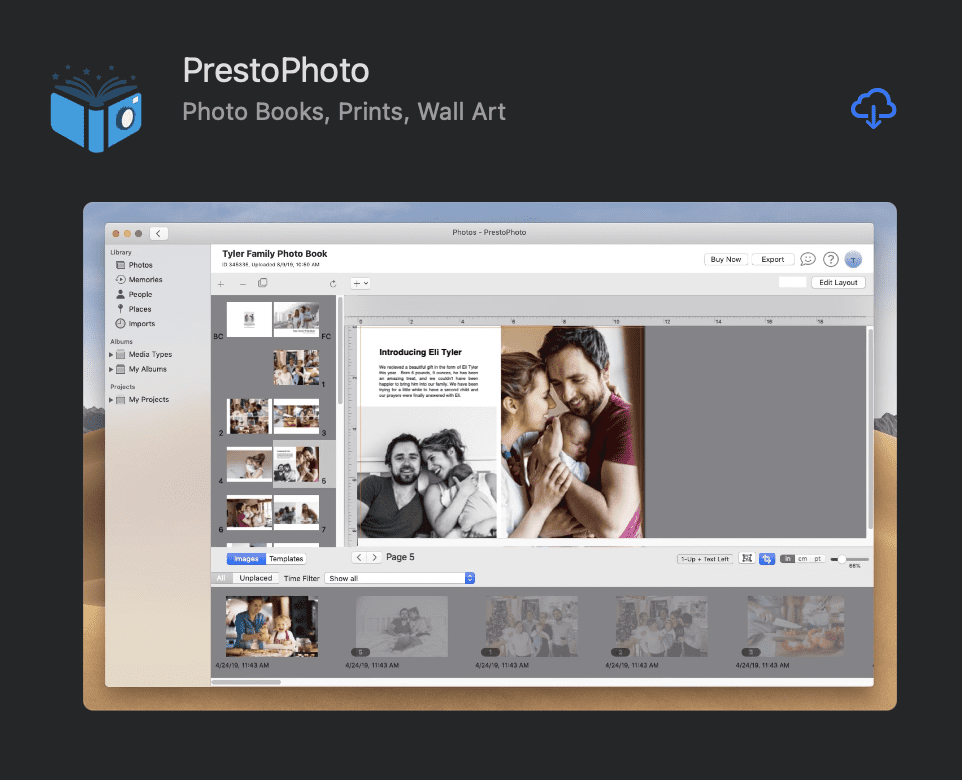Select page 7 thumbnail in the page list
Screen dimensions: 962x780
tap(296, 512)
